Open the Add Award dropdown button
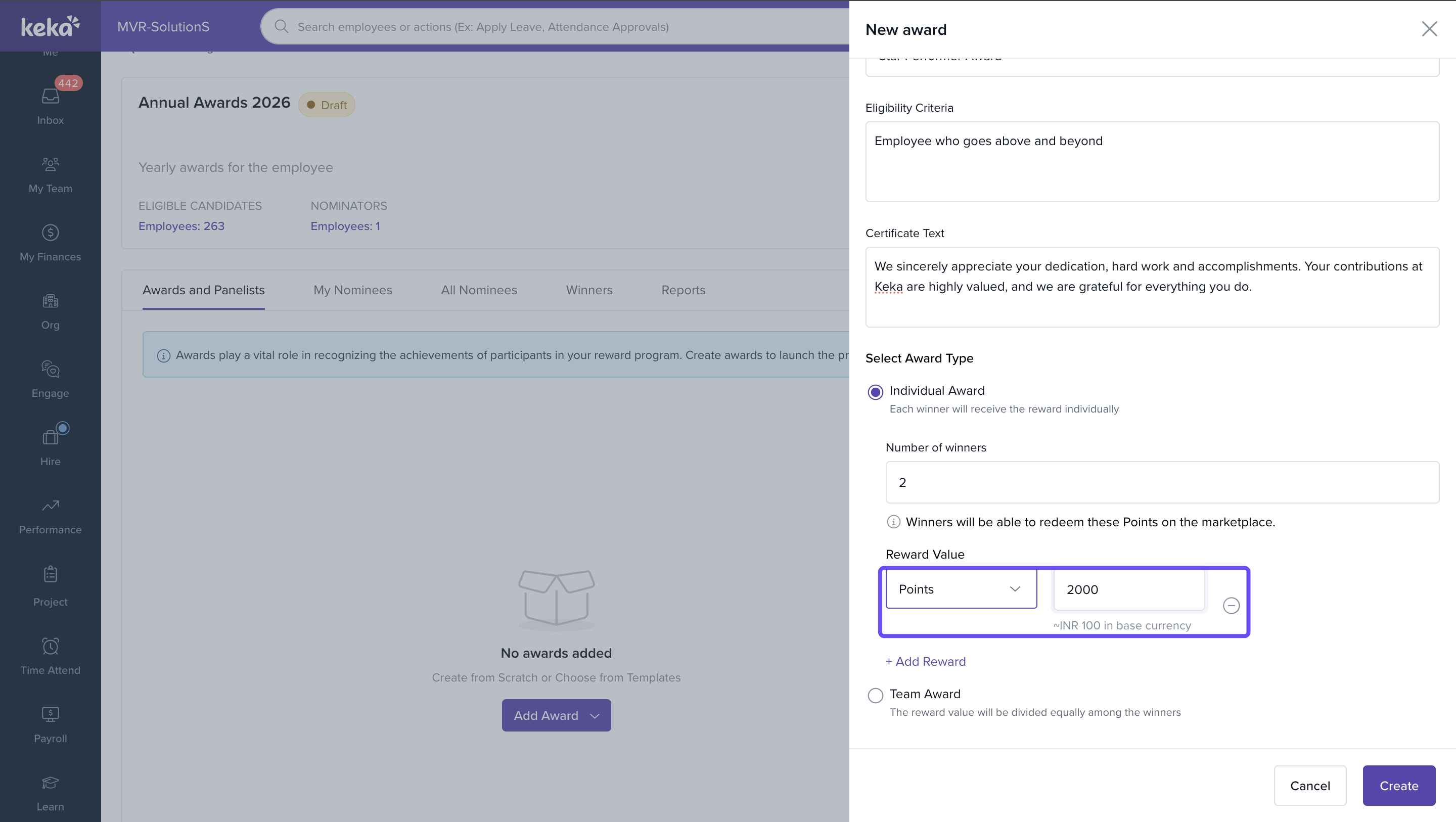This screenshot has width=1456, height=822. pos(556,715)
